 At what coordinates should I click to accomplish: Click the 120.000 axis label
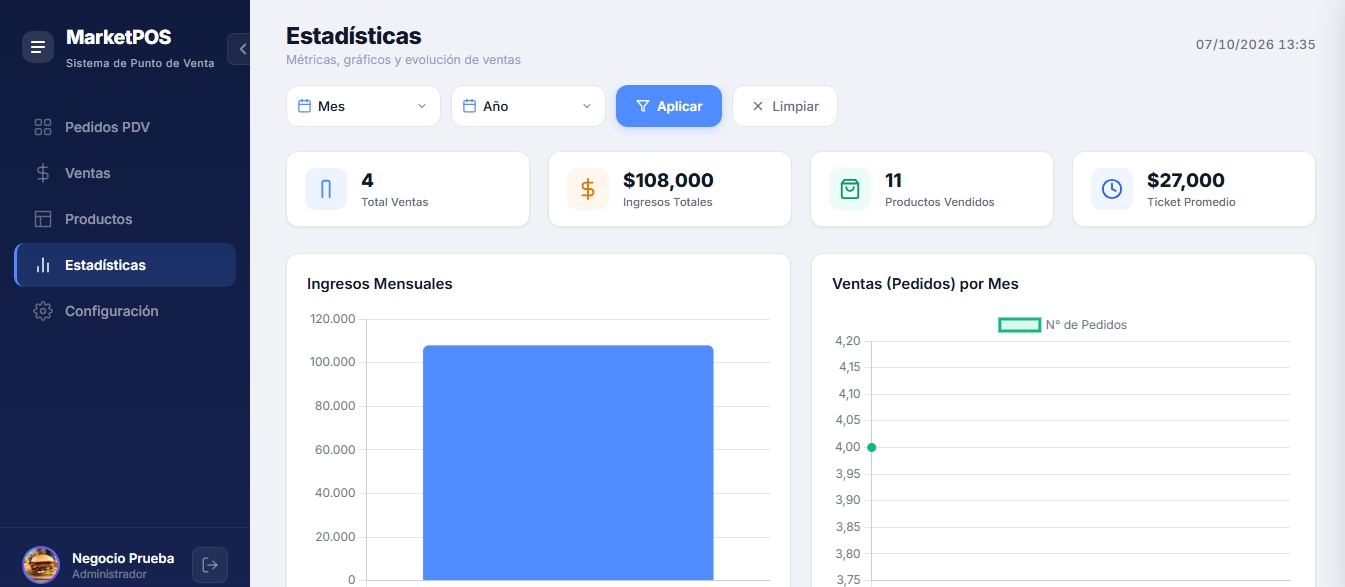331,319
